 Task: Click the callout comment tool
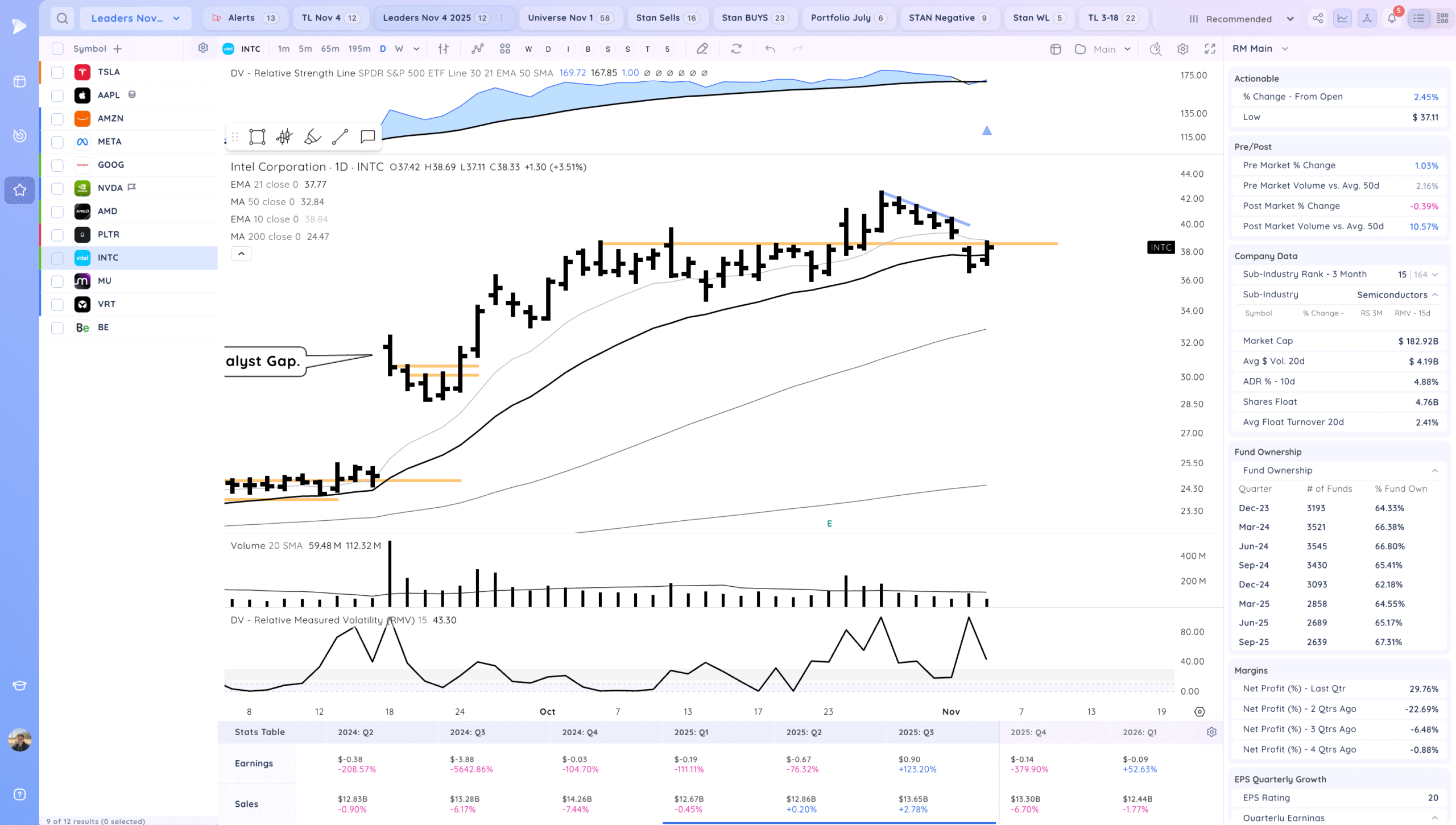[367, 136]
